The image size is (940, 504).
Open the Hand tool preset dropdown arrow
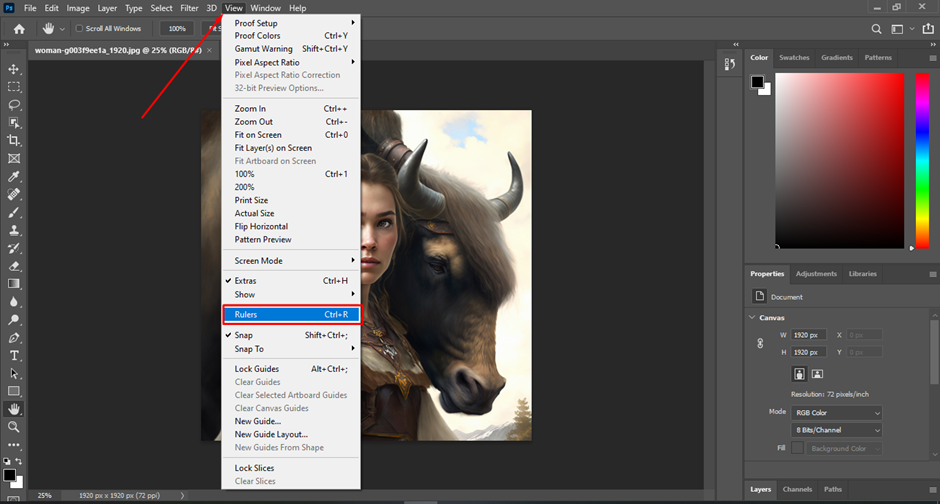(x=62, y=29)
